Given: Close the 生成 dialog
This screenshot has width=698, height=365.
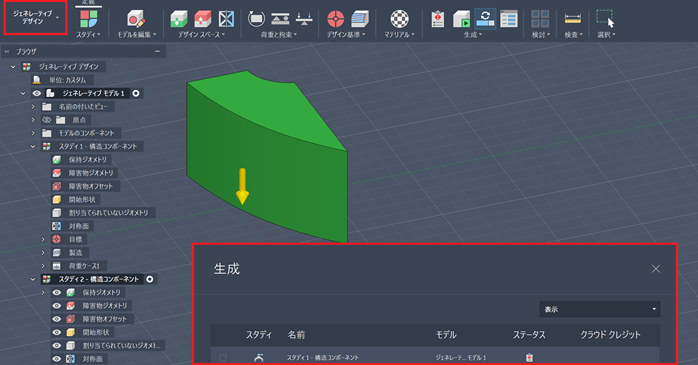Looking at the screenshot, I should (x=656, y=269).
